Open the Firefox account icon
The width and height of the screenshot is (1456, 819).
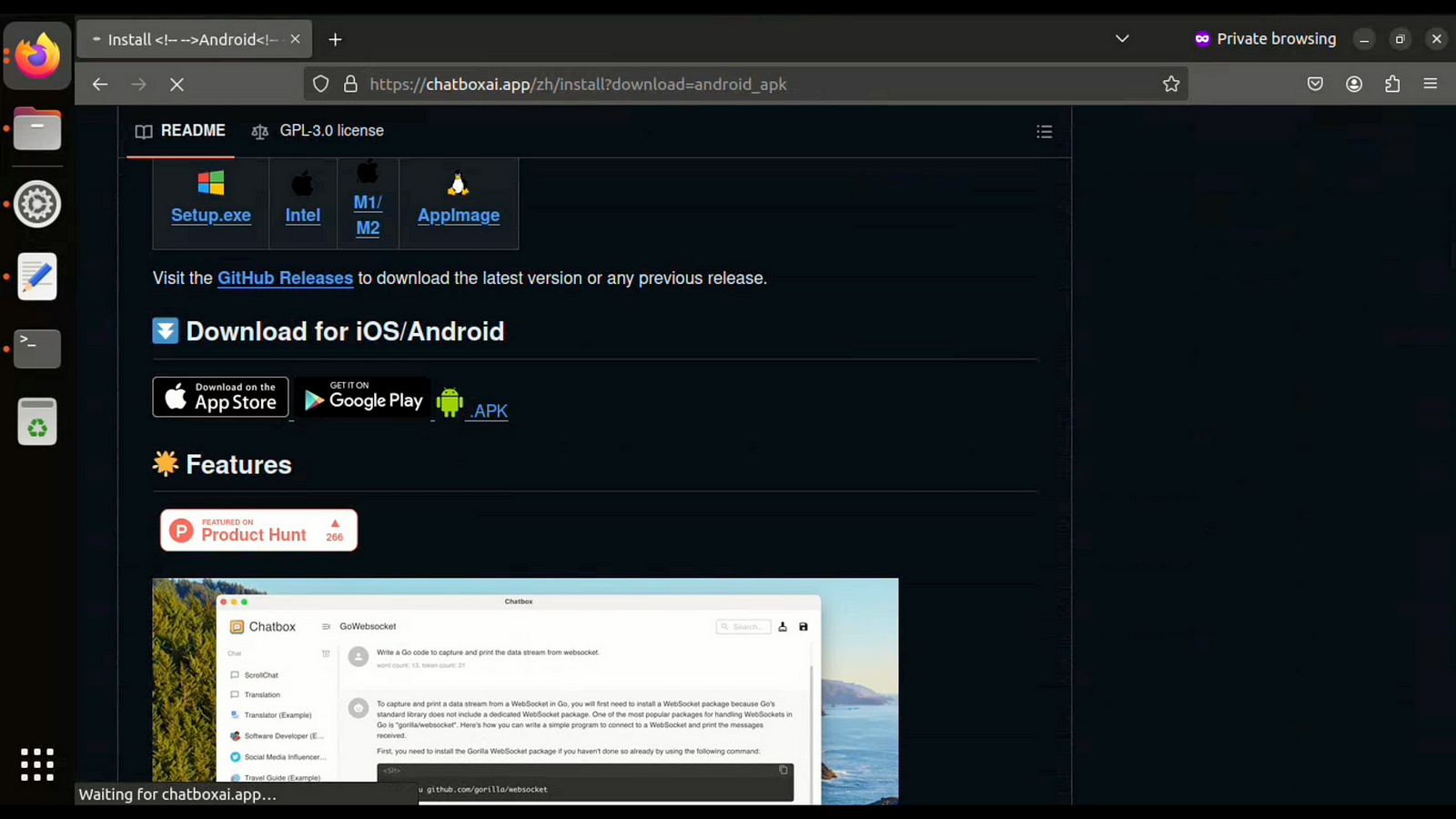(x=1354, y=84)
